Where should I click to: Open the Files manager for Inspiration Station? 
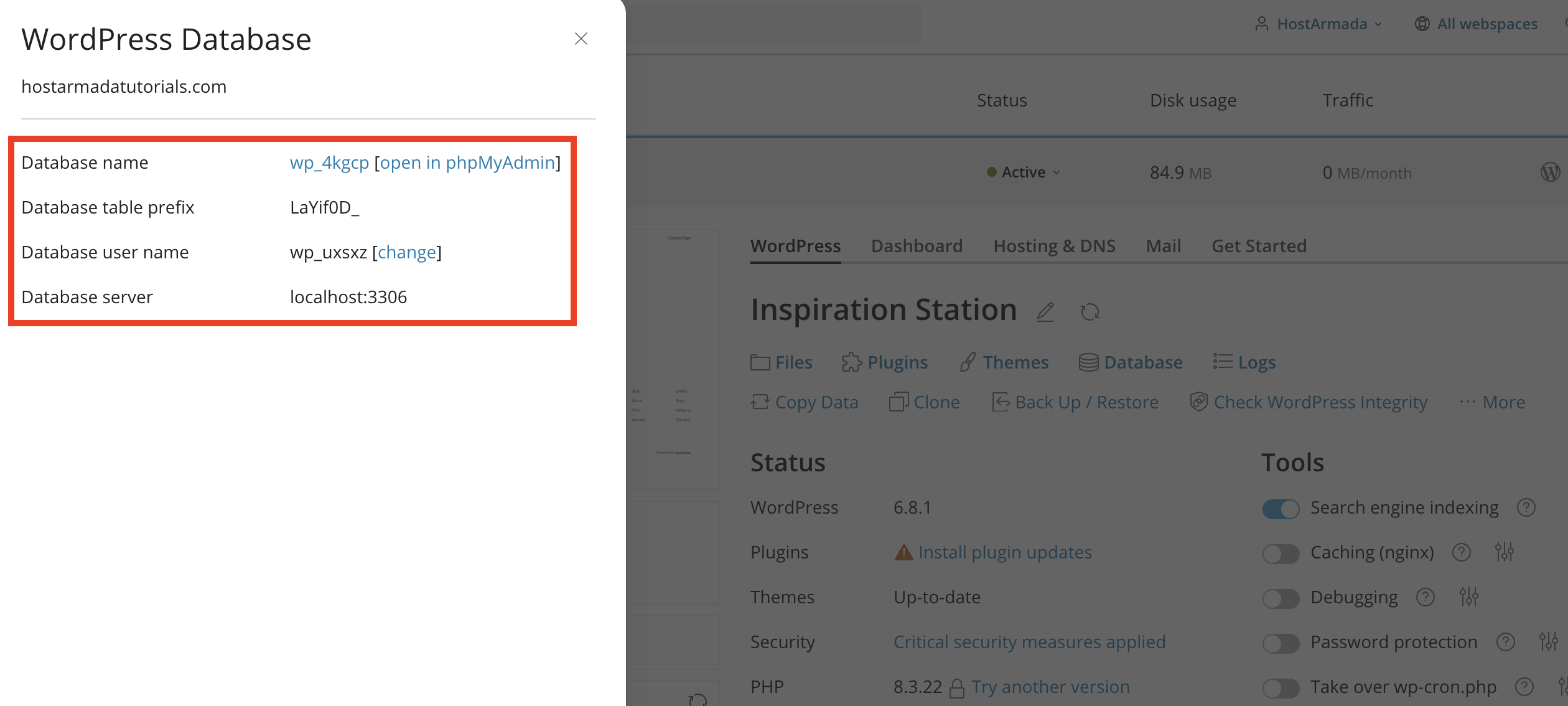click(x=793, y=362)
